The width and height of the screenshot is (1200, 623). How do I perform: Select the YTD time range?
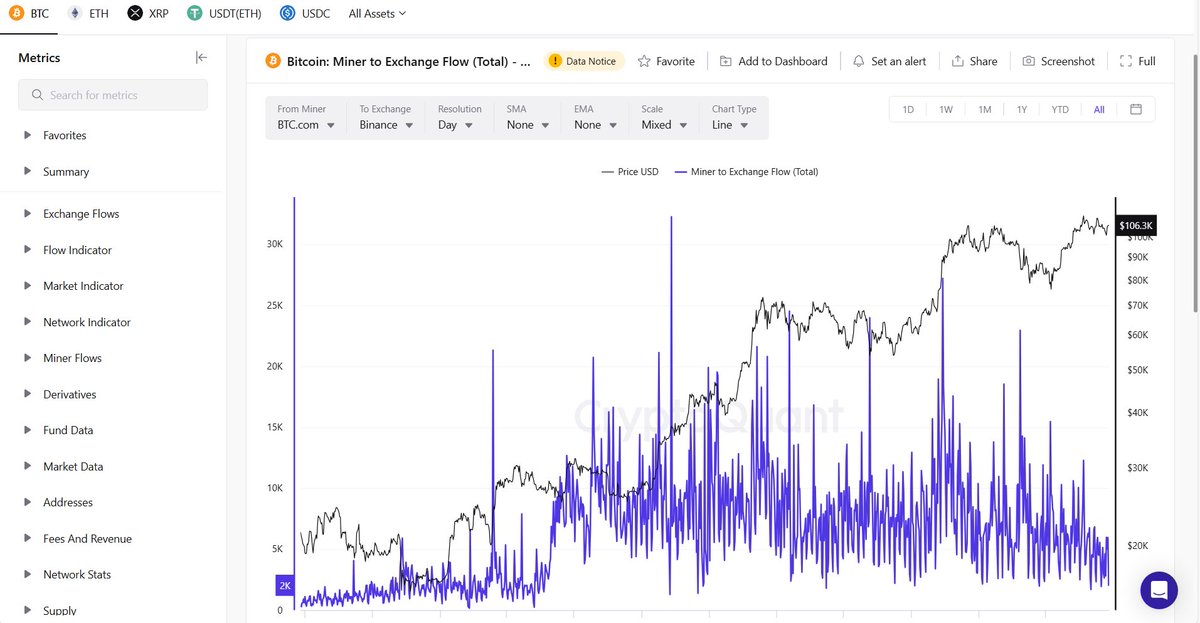(x=1060, y=110)
